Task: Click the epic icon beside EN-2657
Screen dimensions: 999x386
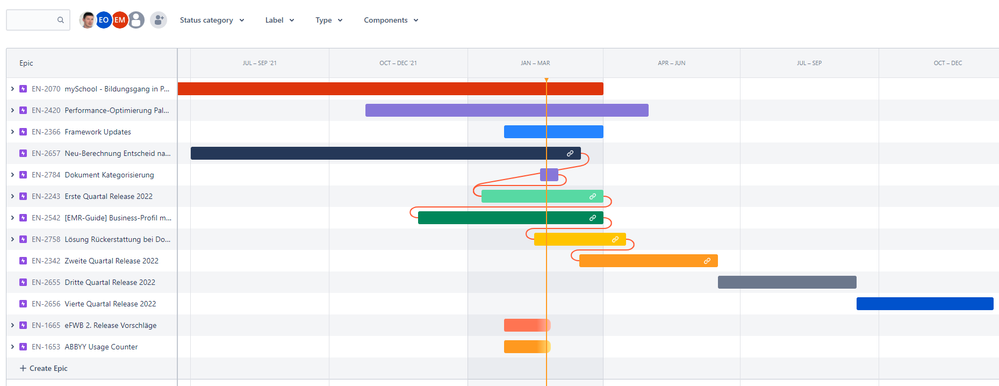Action: (x=24, y=154)
